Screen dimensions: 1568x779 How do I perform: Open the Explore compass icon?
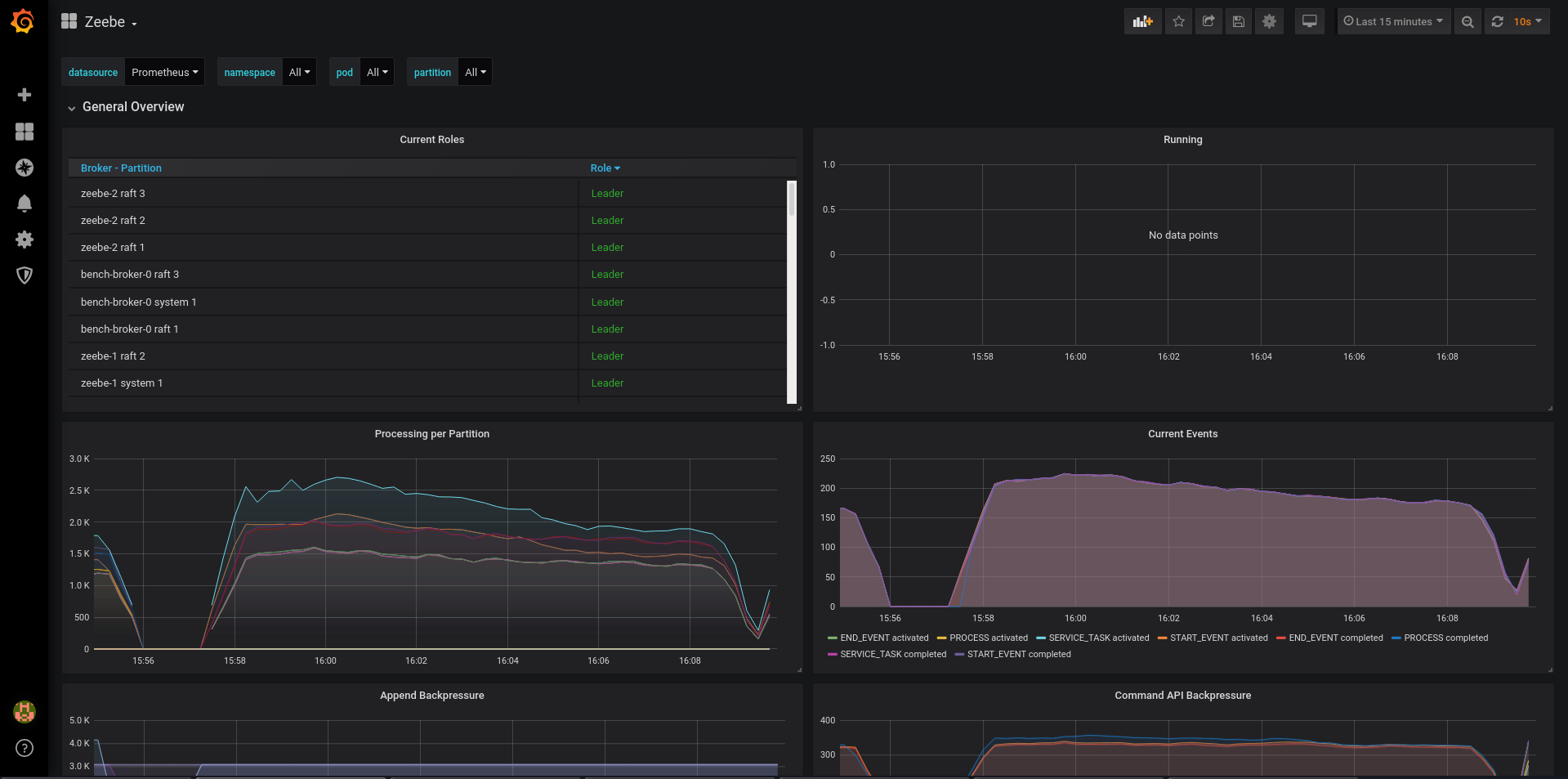[x=25, y=168]
